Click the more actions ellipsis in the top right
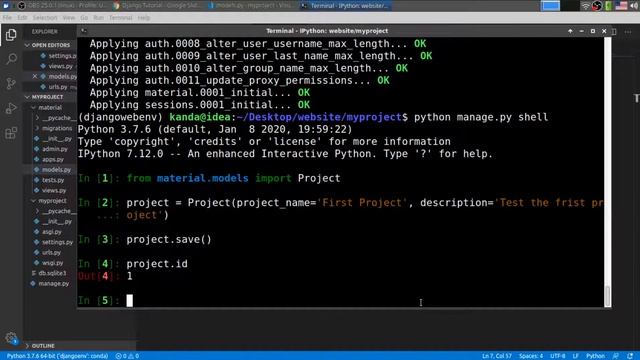The image size is (640, 360). pyautogui.click(x=628, y=31)
